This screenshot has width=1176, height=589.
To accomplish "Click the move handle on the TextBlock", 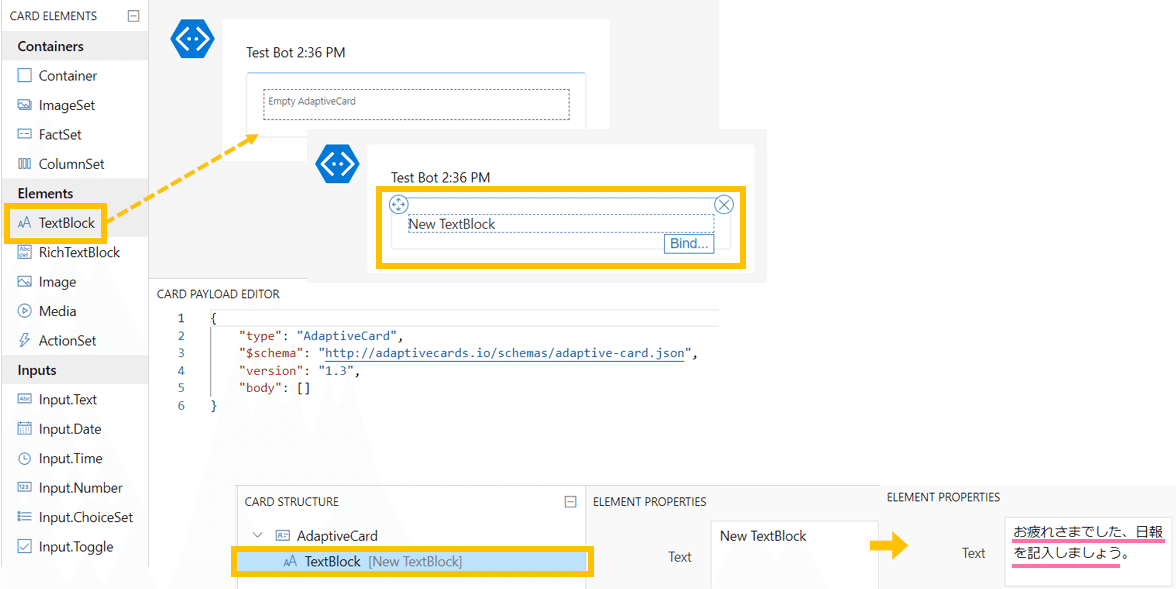I will [398, 204].
